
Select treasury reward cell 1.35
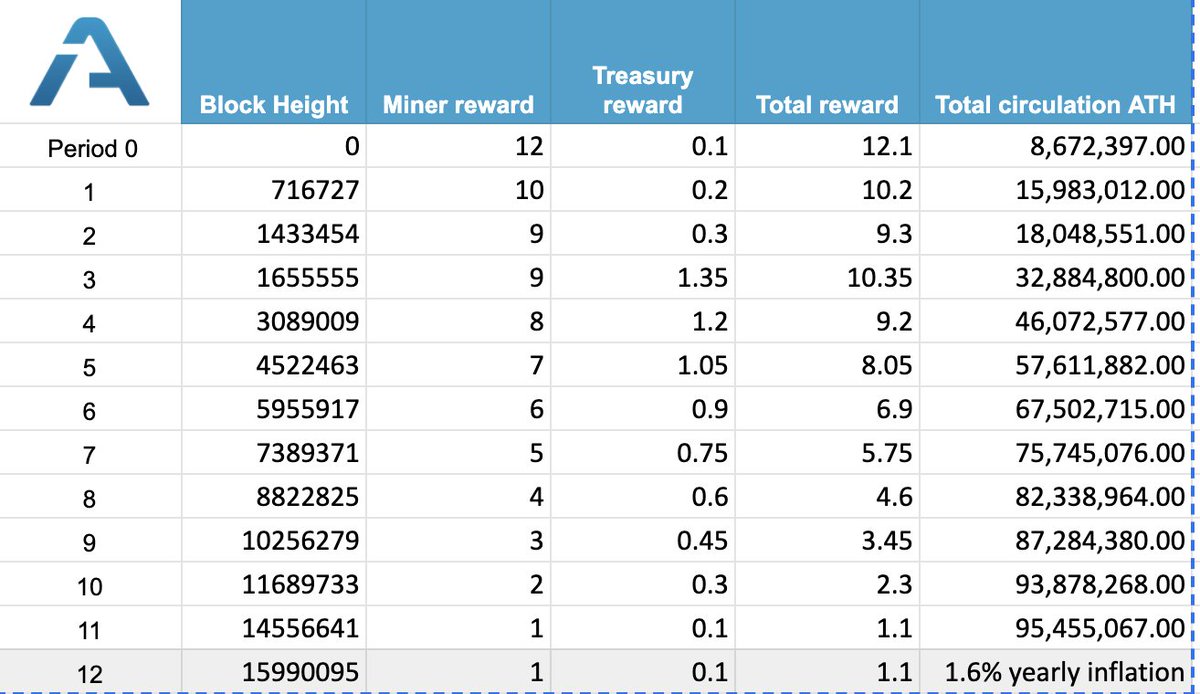click(642, 279)
